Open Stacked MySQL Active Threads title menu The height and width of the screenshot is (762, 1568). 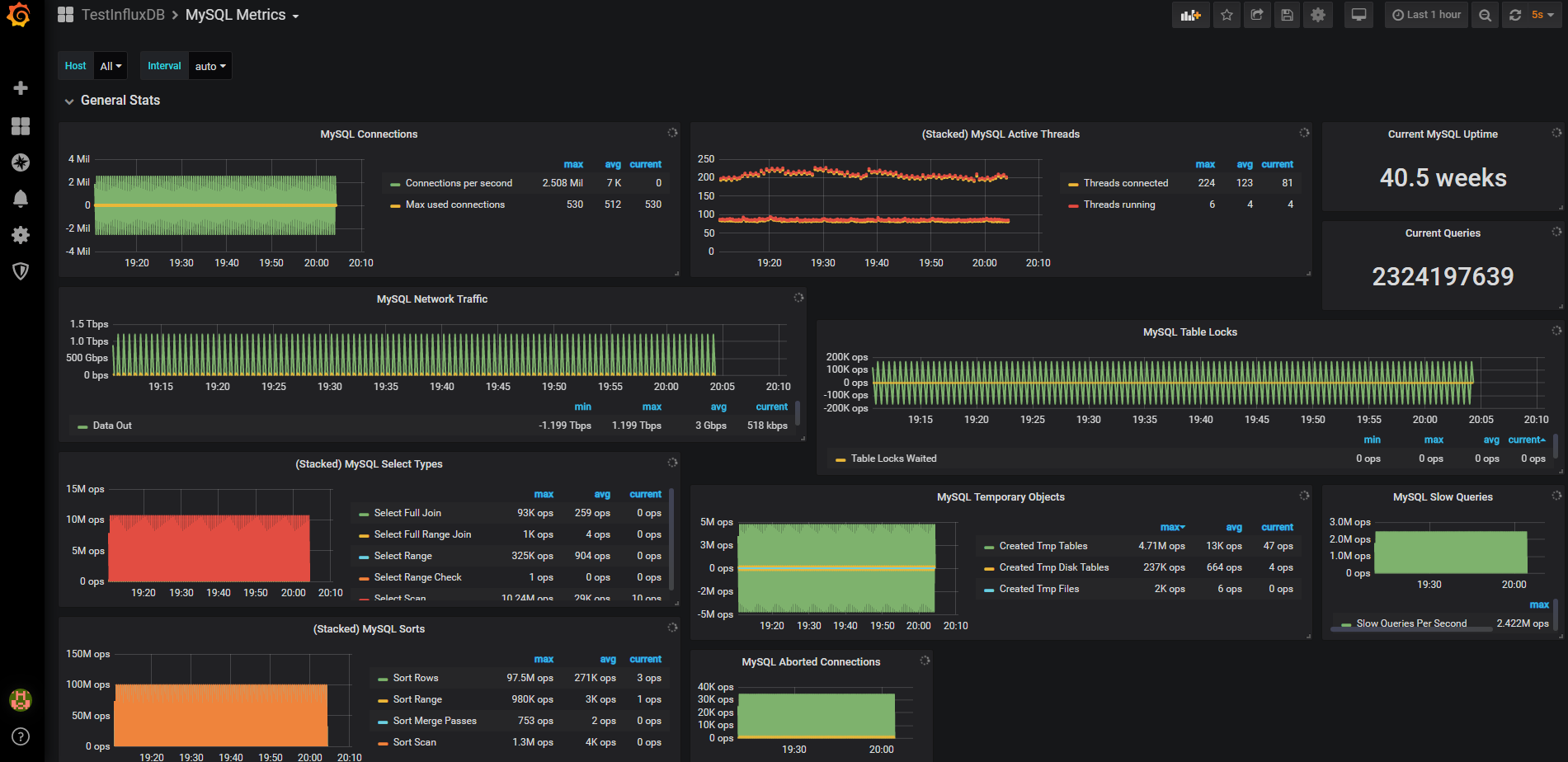tap(1001, 134)
